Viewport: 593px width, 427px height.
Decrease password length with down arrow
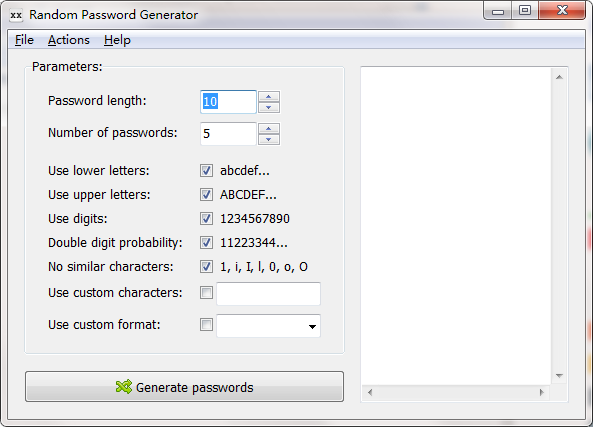pos(269,107)
